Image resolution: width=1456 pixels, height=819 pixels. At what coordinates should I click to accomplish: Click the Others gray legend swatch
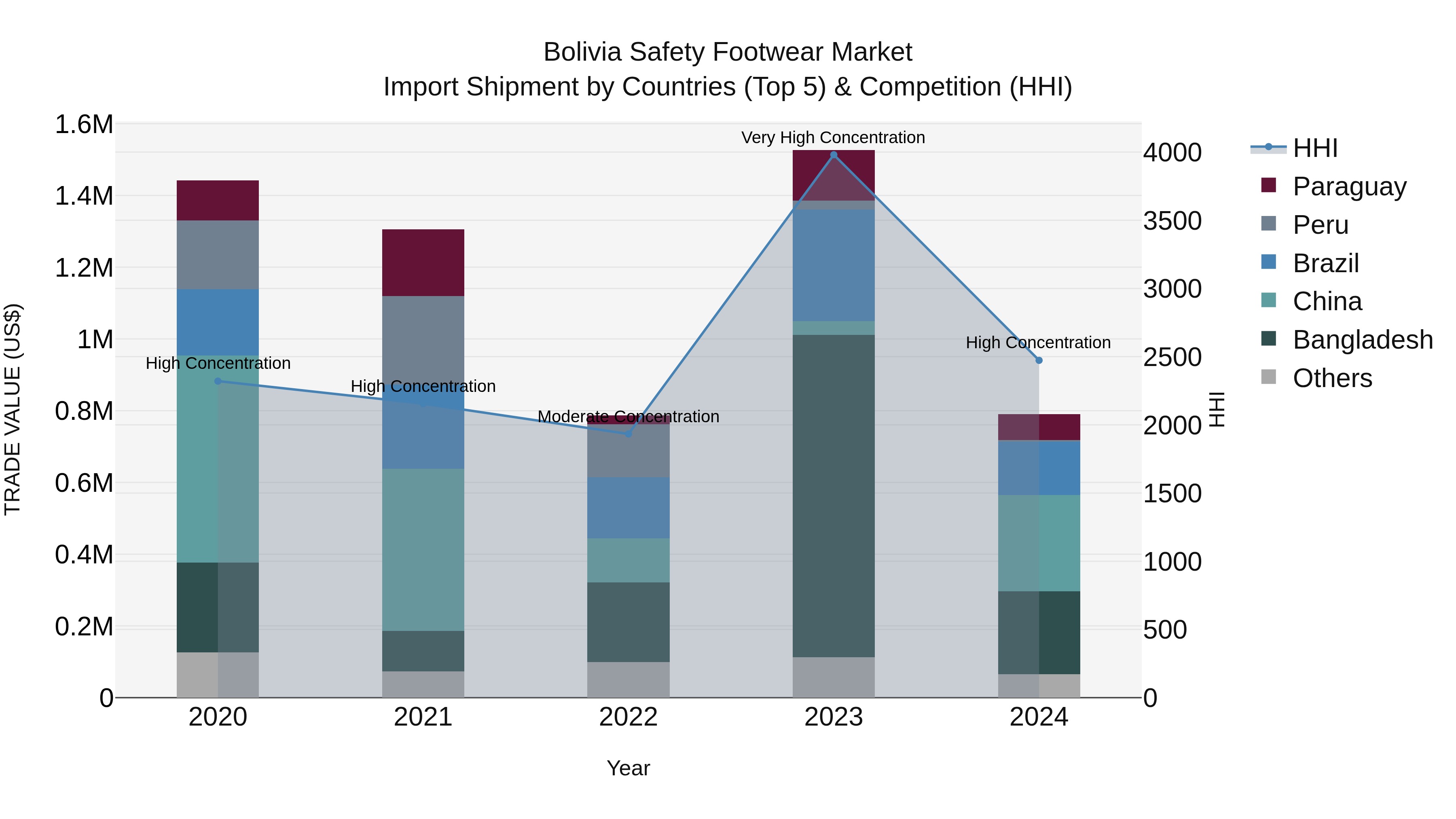(x=1269, y=377)
